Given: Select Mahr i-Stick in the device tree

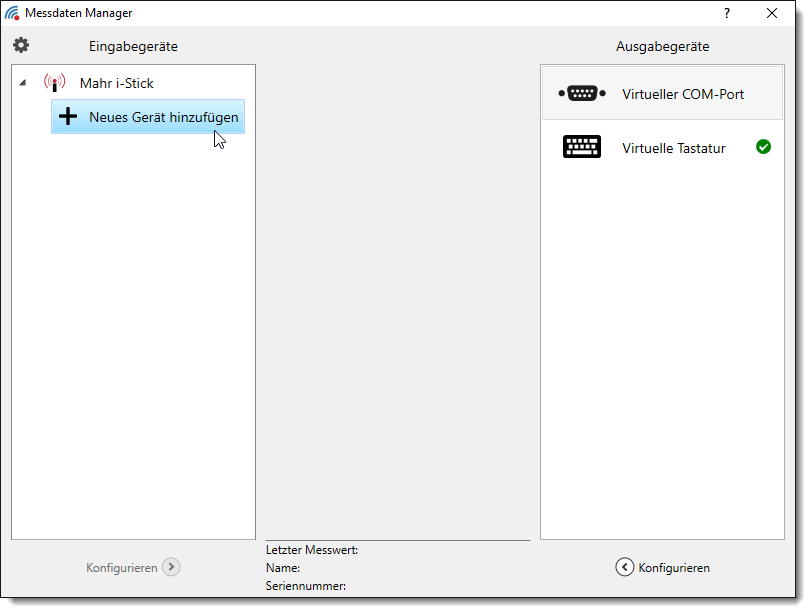Looking at the screenshot, I should (116, 83).
